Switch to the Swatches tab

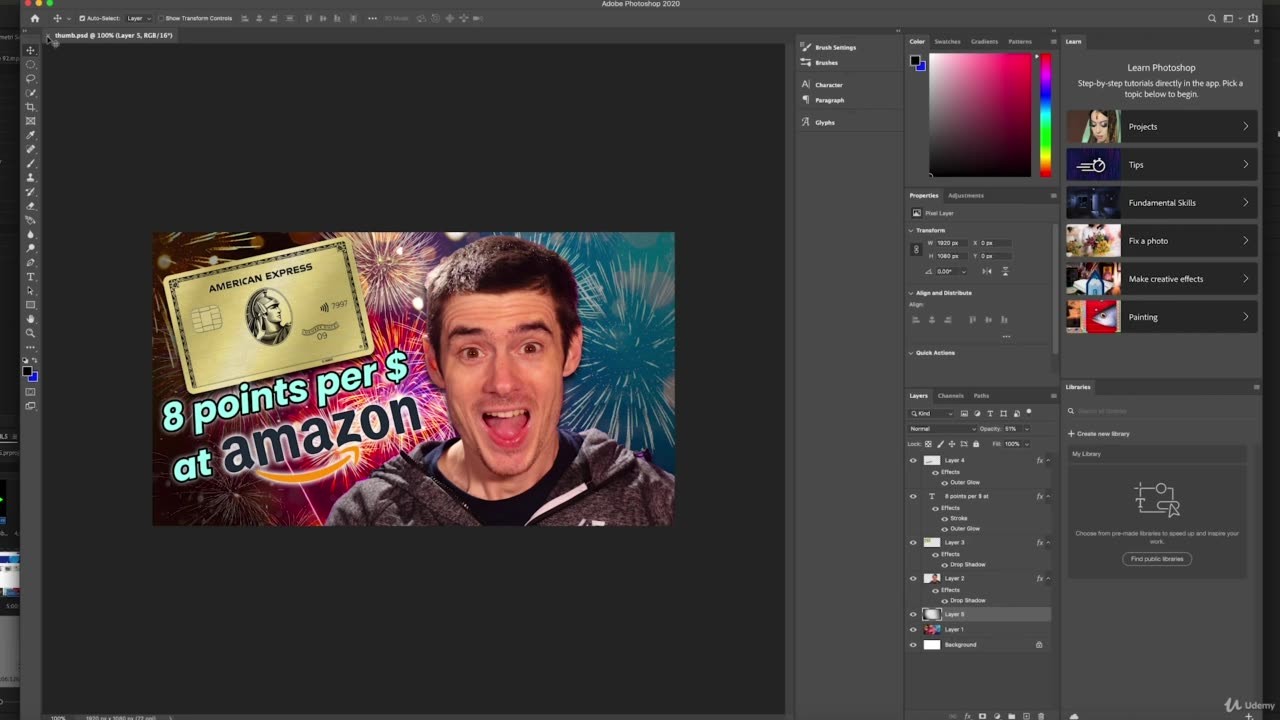(x=947, y=42)
